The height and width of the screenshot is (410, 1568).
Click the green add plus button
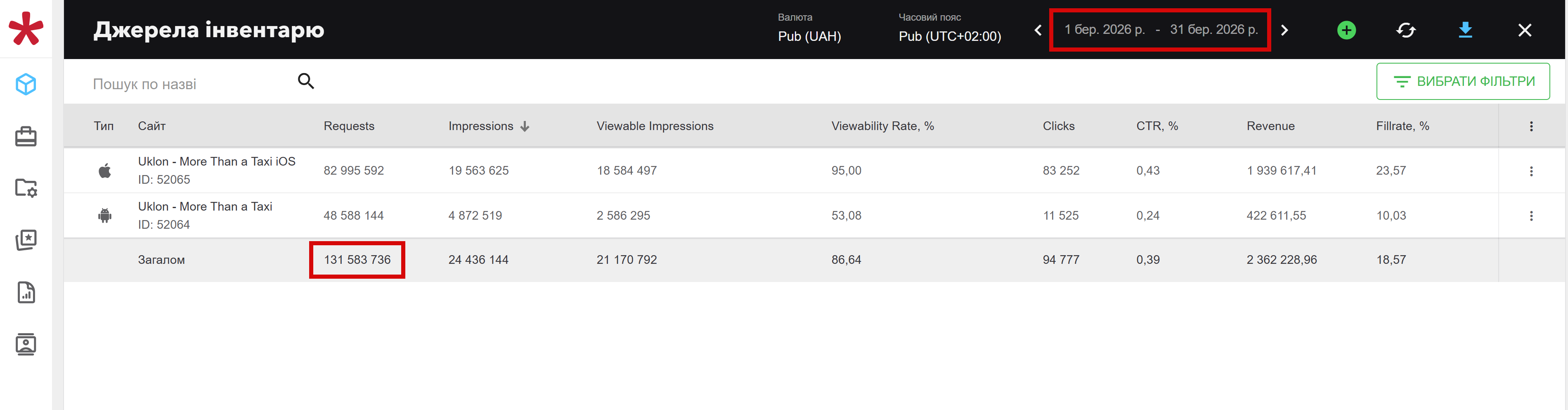point(1346,30)
